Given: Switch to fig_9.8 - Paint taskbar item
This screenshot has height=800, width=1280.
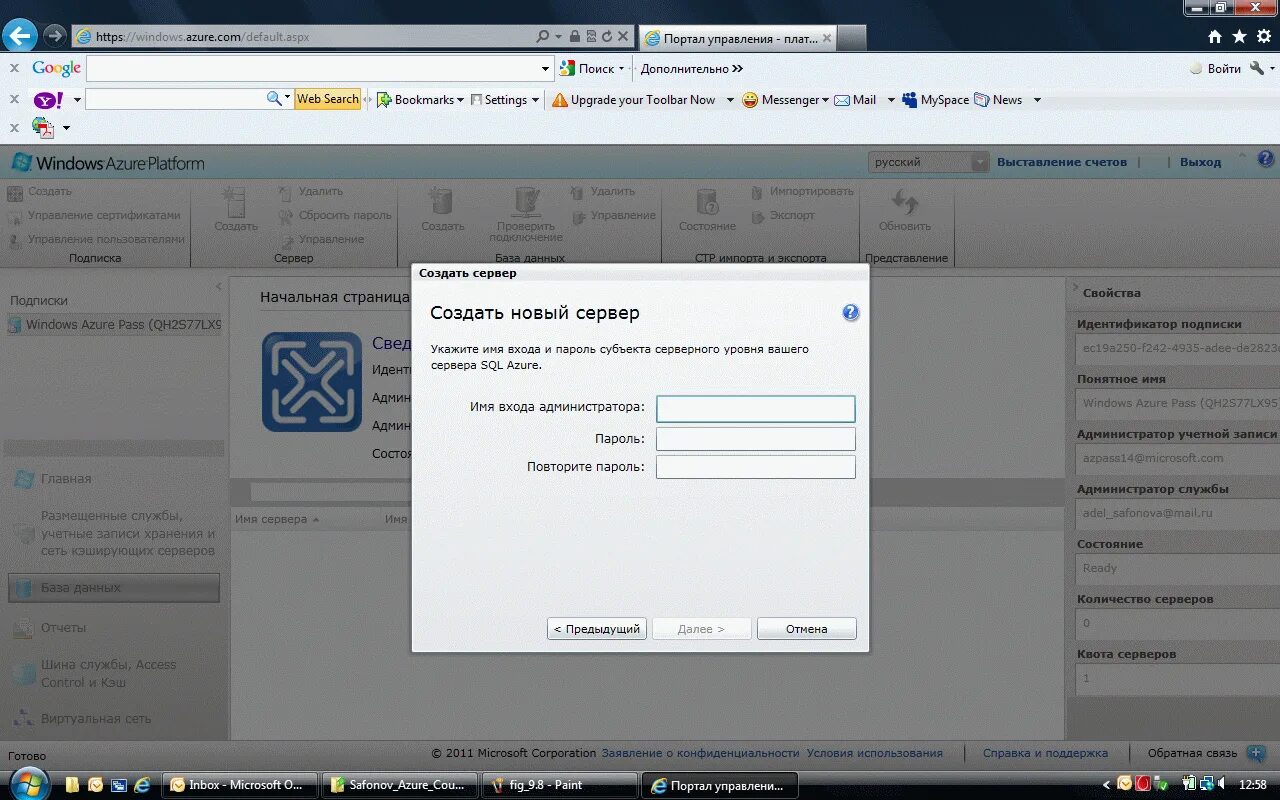Looking at the screenshot, I should (x=560, y=785).
